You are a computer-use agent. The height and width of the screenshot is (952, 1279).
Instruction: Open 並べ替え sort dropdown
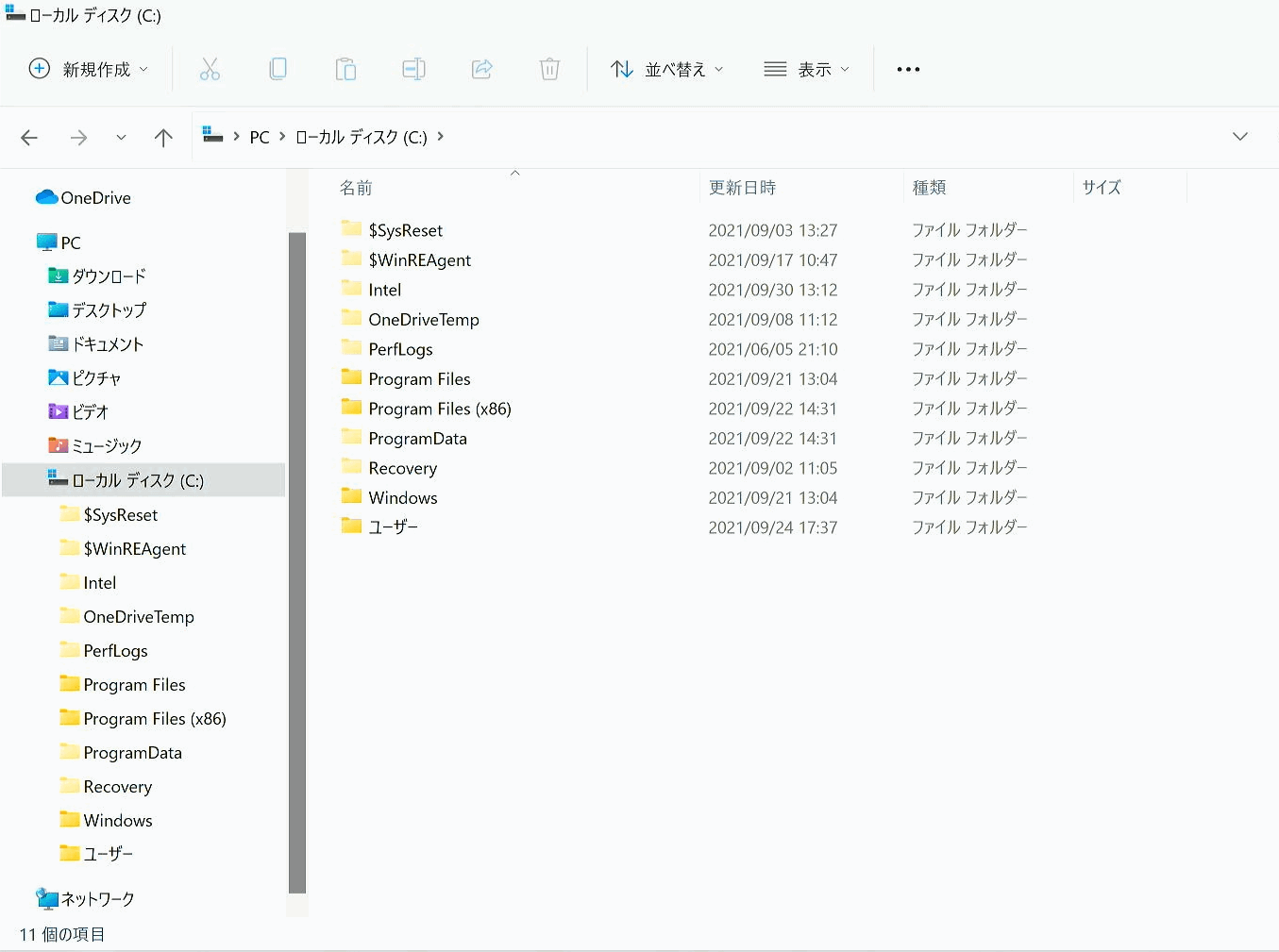click(x=666, y=69)
